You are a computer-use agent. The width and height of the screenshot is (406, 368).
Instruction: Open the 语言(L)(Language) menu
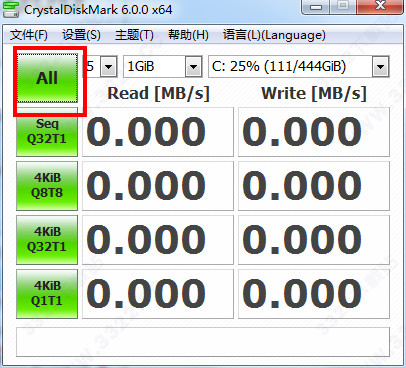click(x=274, y=35)
